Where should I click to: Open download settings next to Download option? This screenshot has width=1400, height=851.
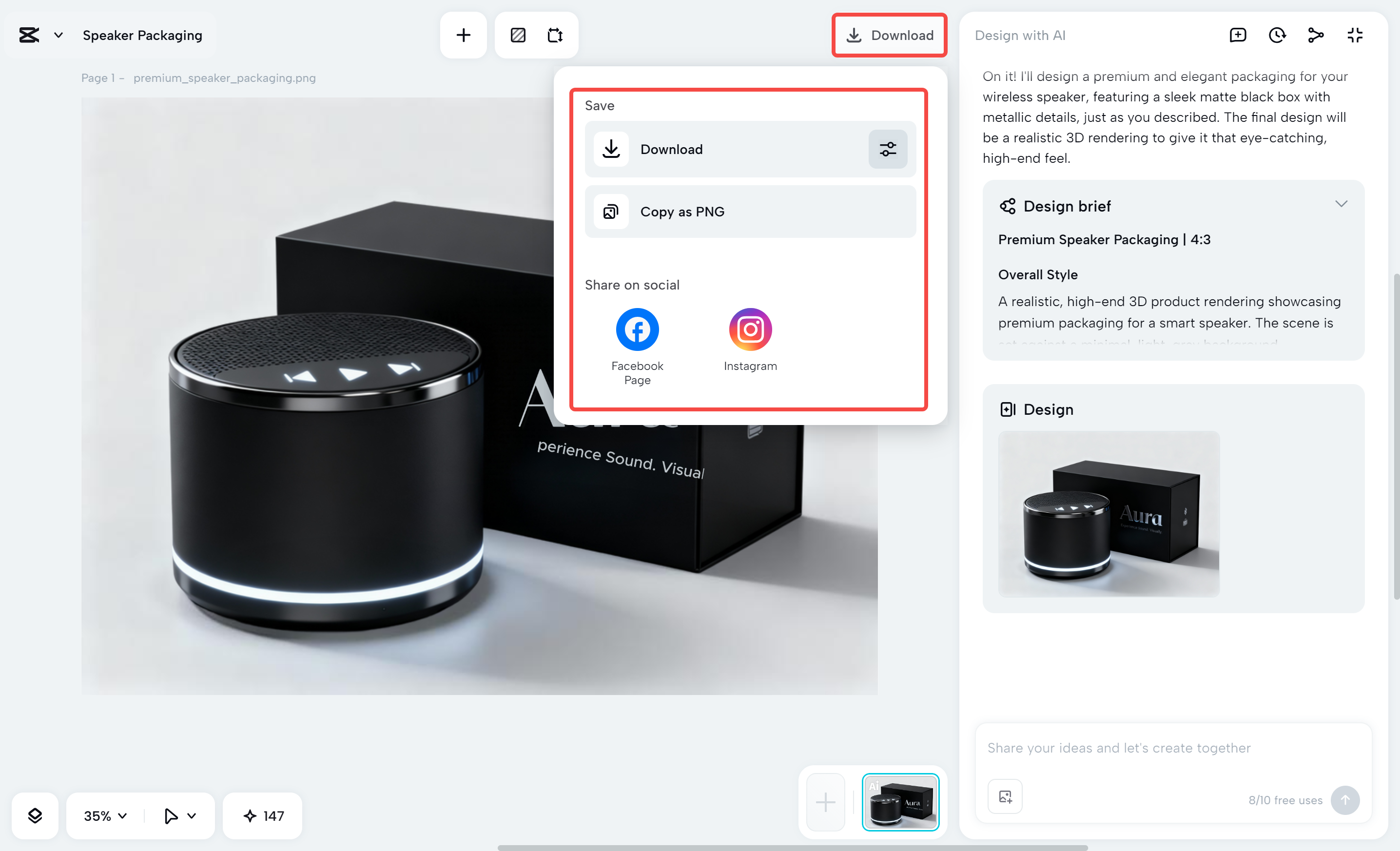pyautogui.click(x=888, y=149)
